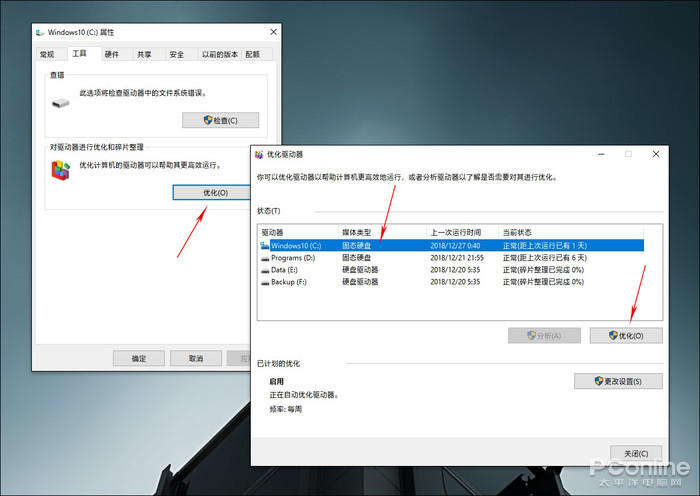Click 优化(O) button in the 优化驱动器 window
This screenshot has height=496, width=700.
(626, 335)
